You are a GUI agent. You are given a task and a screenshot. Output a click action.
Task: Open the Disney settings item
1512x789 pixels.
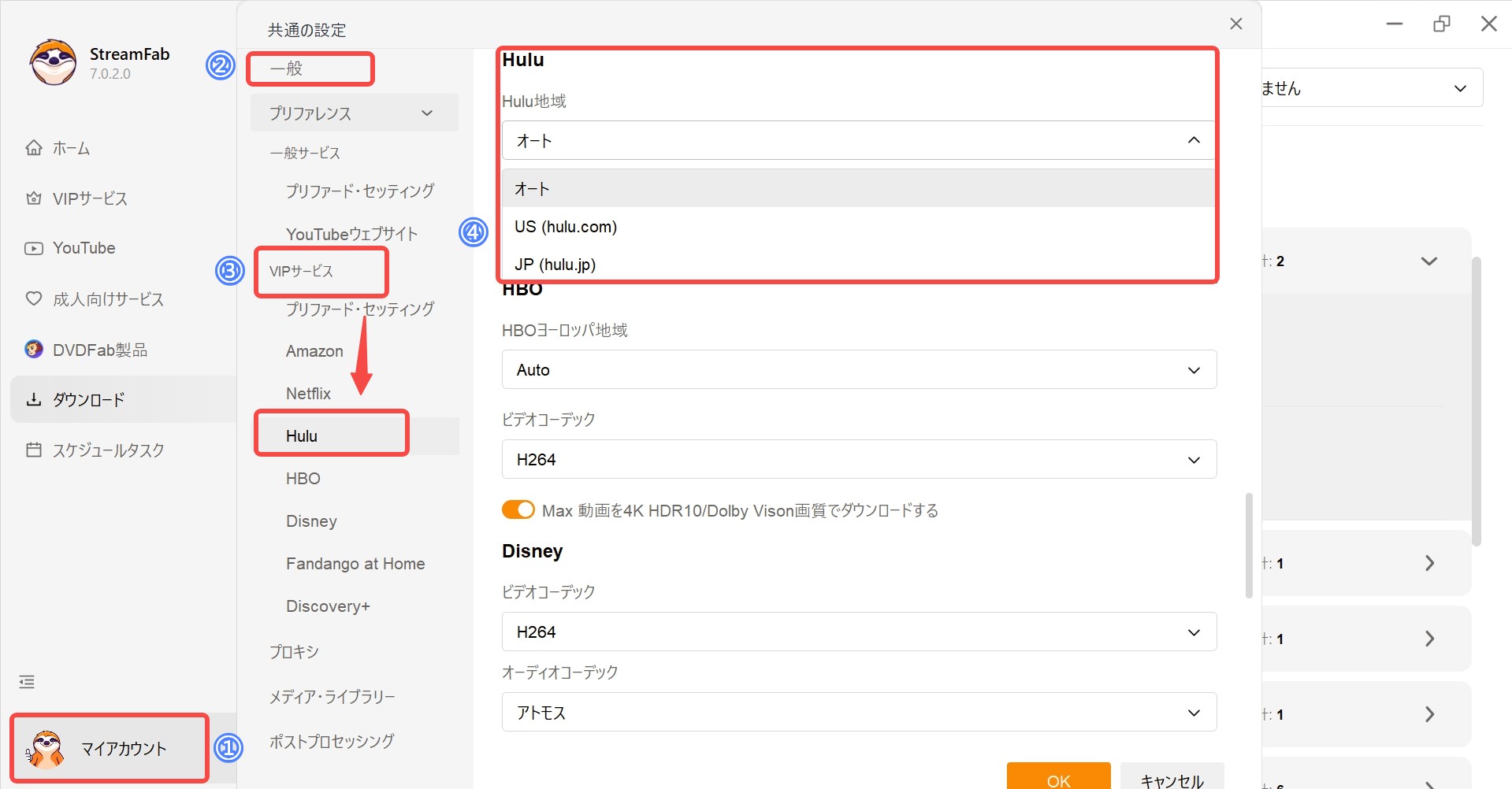click(311, 521)
